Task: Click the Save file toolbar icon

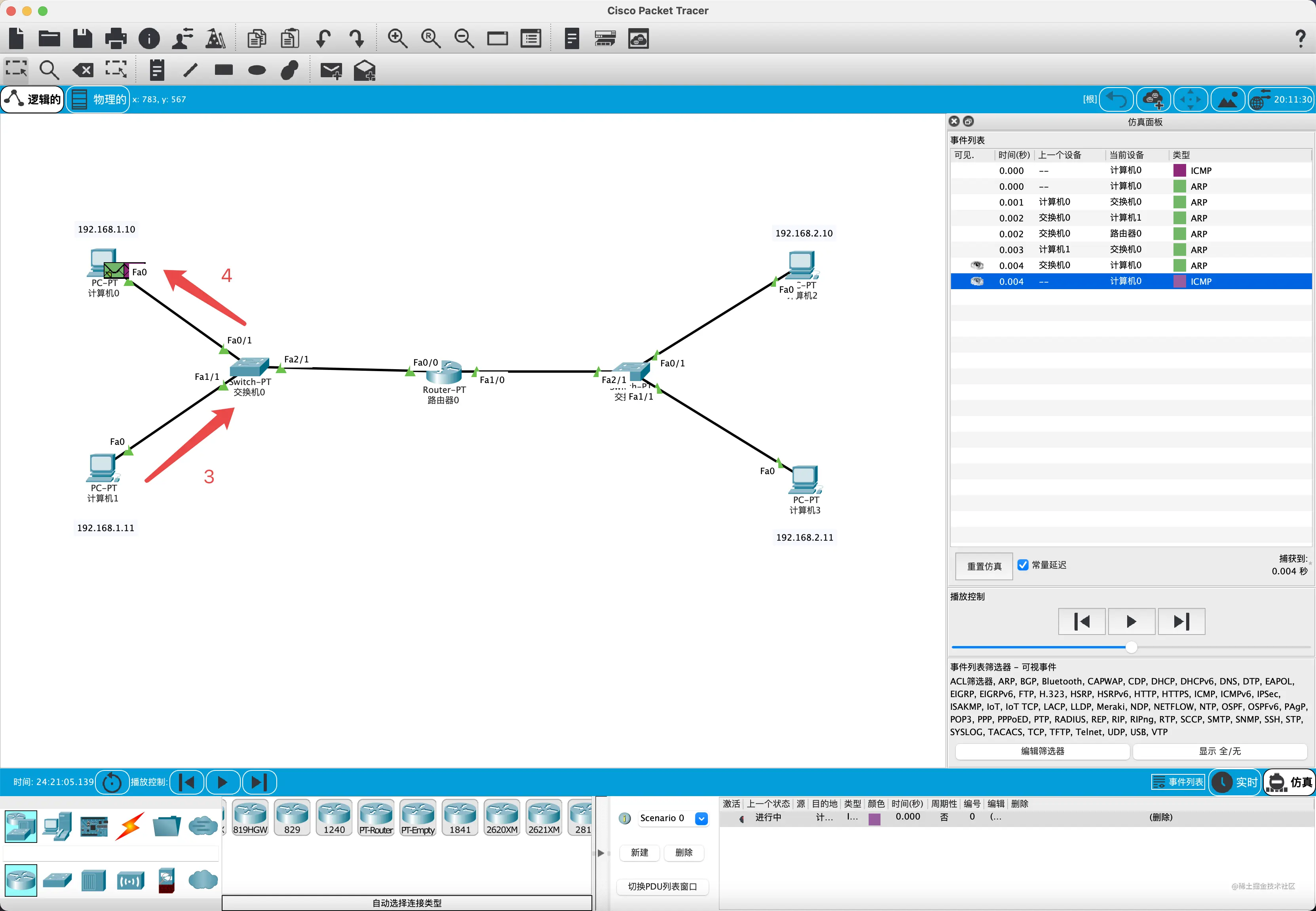Action: click(83, 38)
